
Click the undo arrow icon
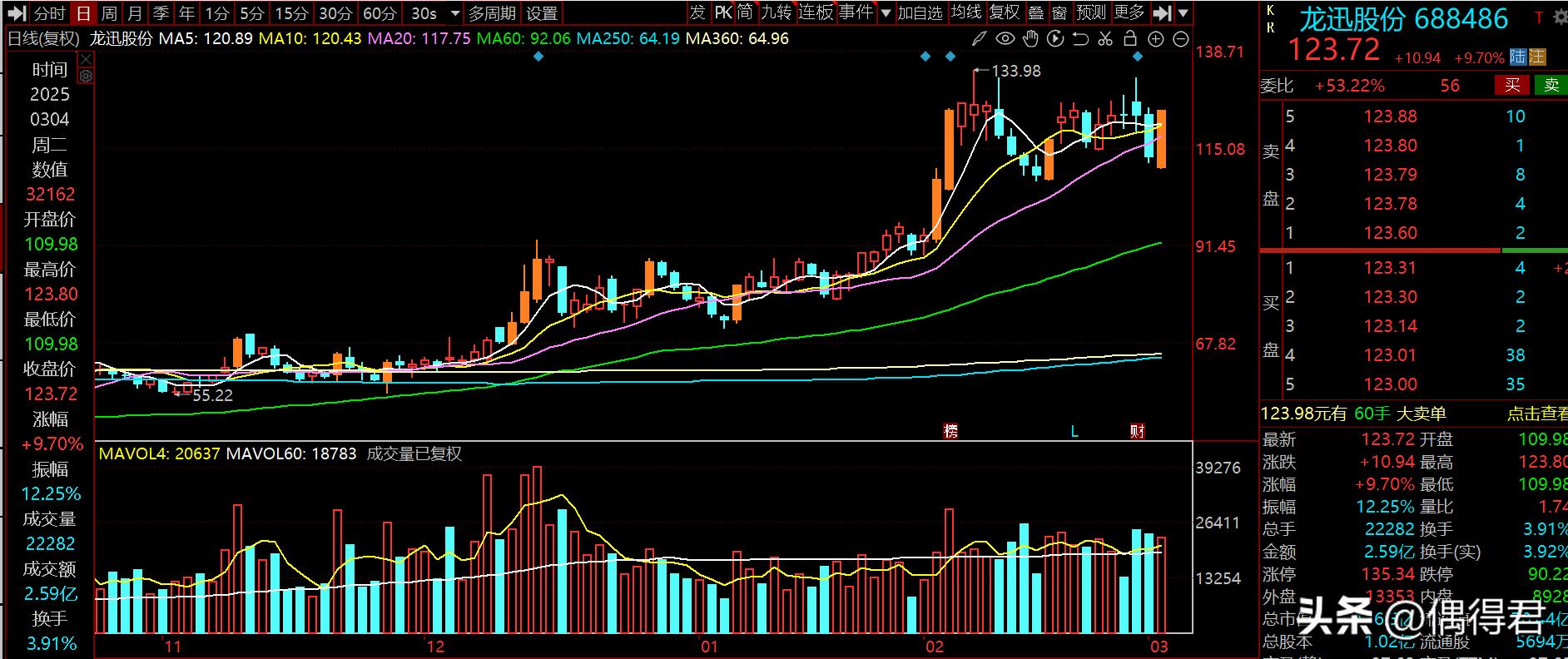(1080, 38)
